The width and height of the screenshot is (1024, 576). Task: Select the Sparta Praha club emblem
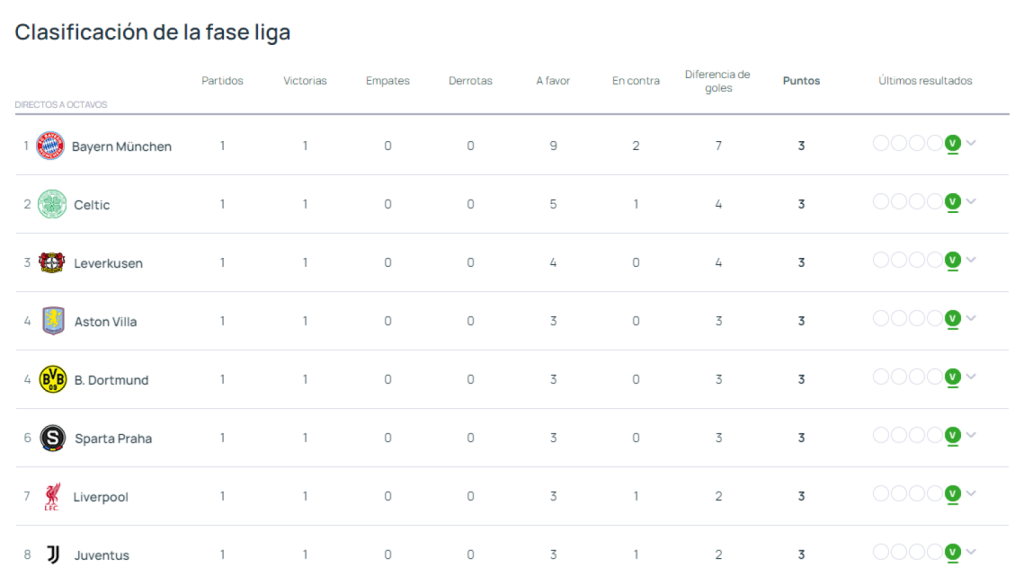pyautogui.click(x=50, y=437)
